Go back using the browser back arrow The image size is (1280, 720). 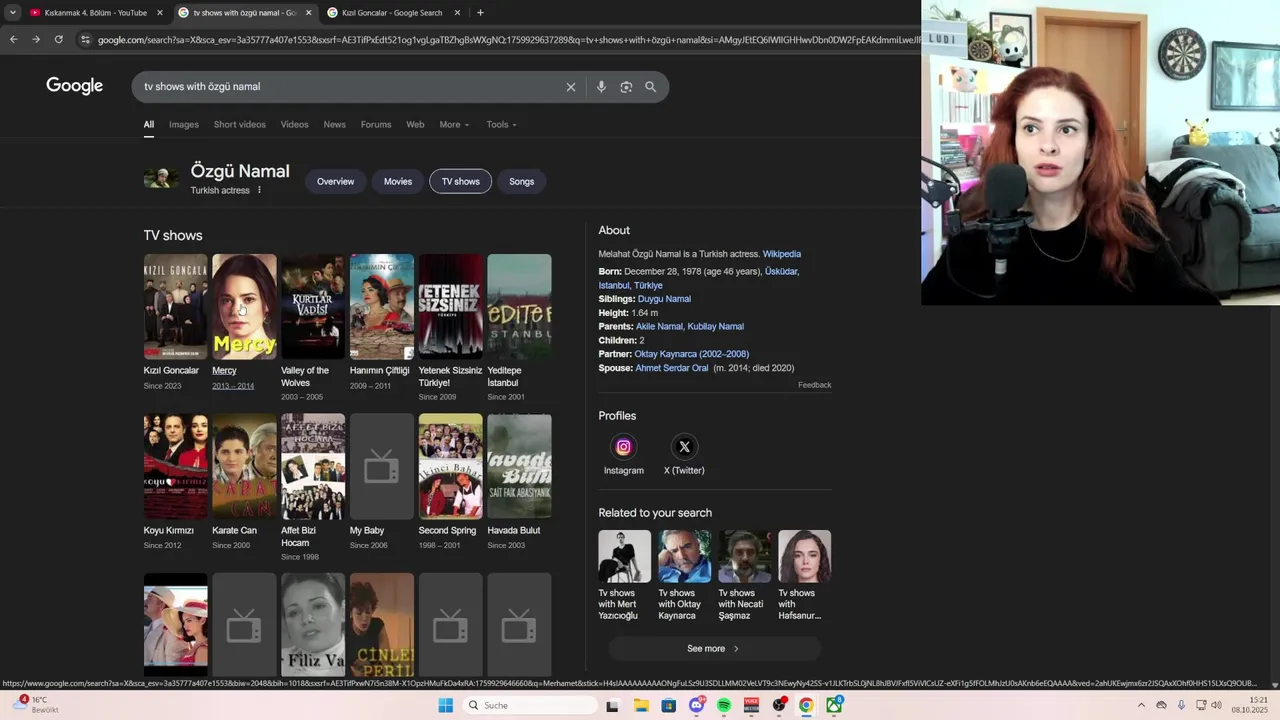(x=13, y=40)
